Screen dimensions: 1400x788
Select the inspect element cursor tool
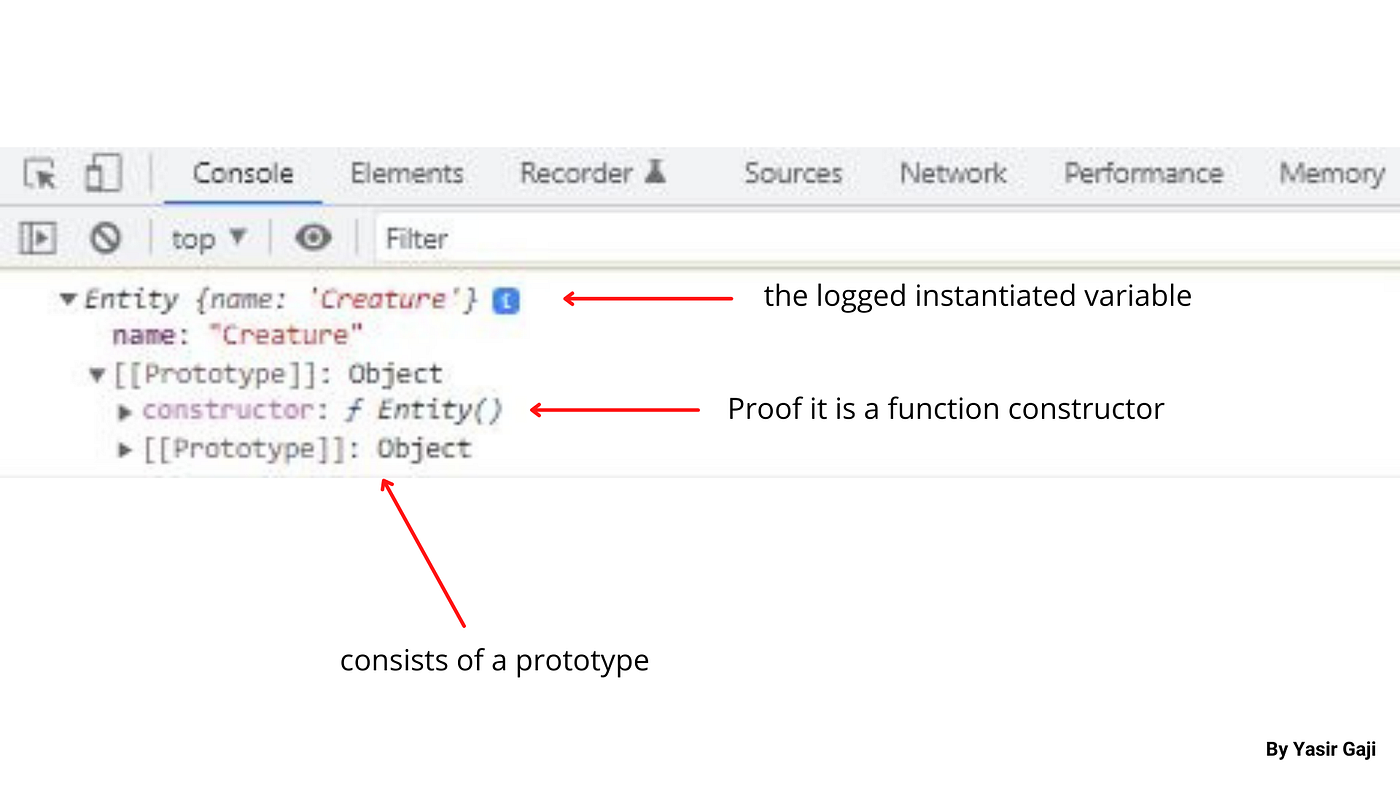38,174
